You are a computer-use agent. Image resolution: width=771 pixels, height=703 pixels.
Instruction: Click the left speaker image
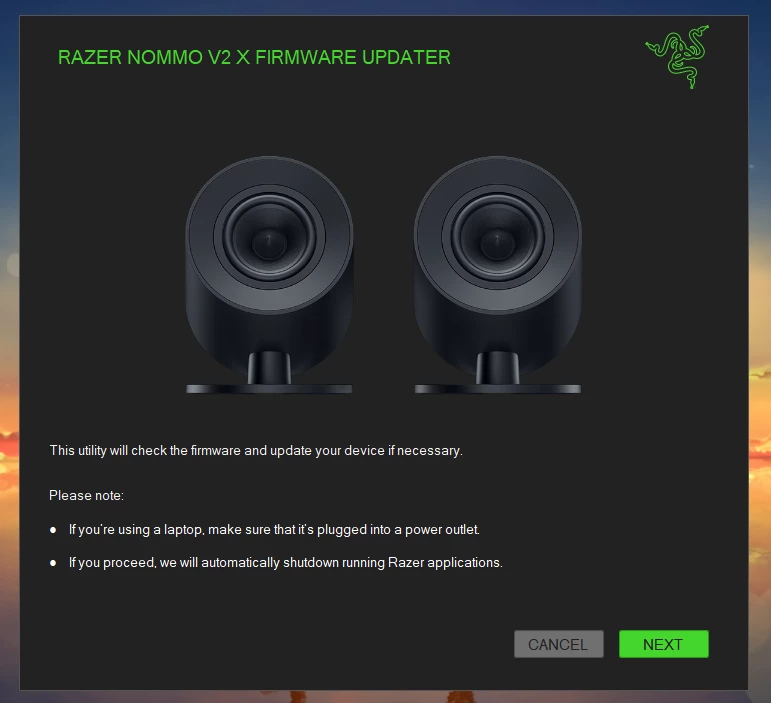coord(269,274)
